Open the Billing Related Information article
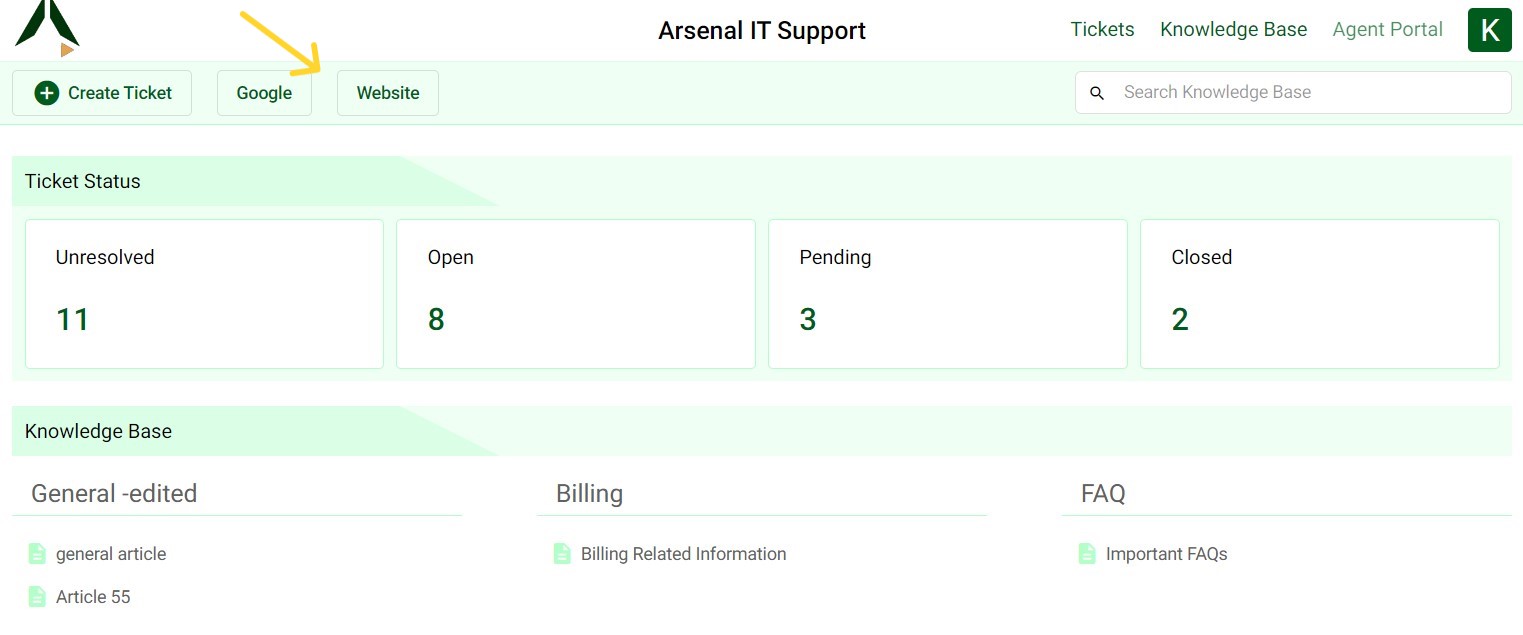Screen dimensions: 1523x635 tap(683, 553)
